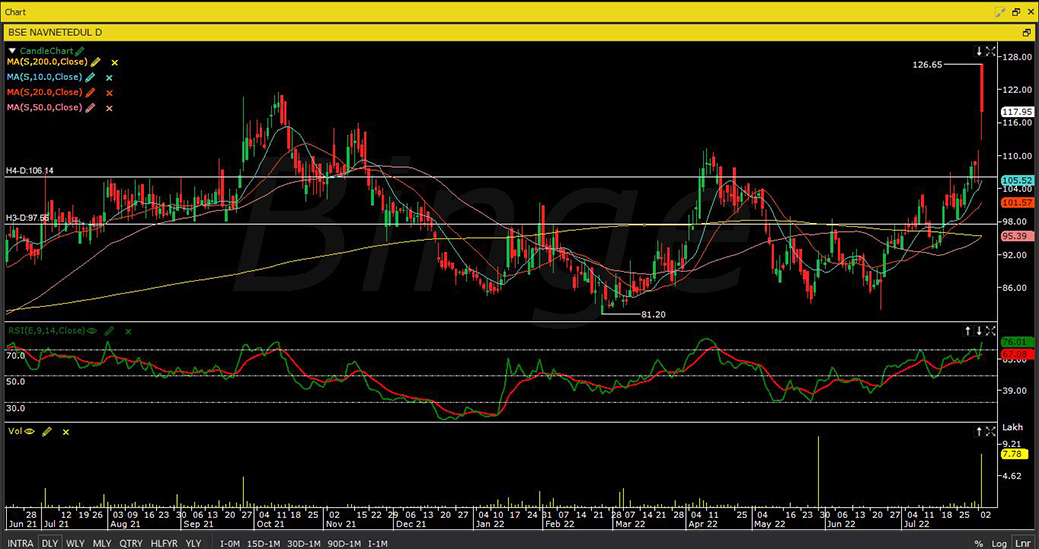Select the DLY timeframe tab

pyautogui.click(x=50, y=542)
